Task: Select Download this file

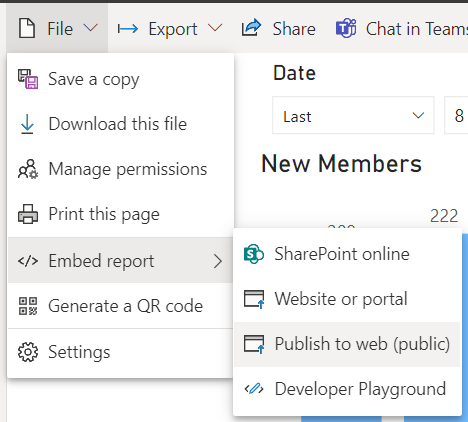Action: pos(120,124)
